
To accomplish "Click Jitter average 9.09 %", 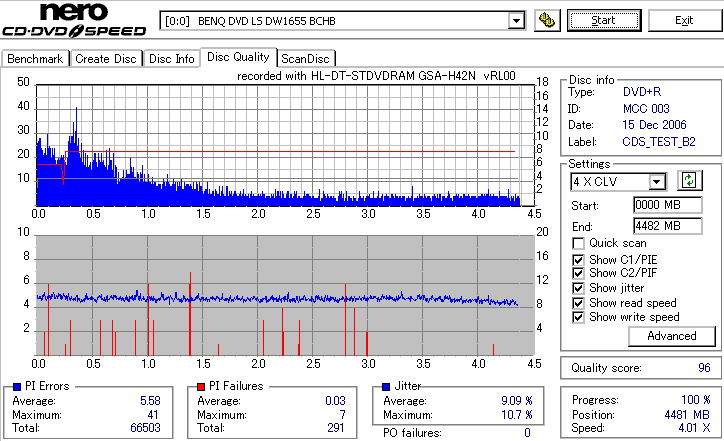I will click(x=517, y=401).
